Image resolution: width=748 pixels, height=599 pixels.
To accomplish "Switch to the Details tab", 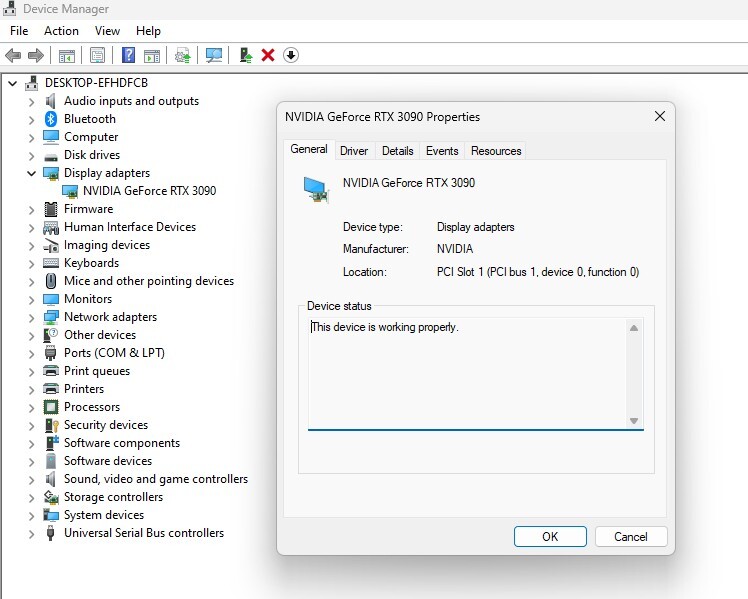I will (397, 151).
